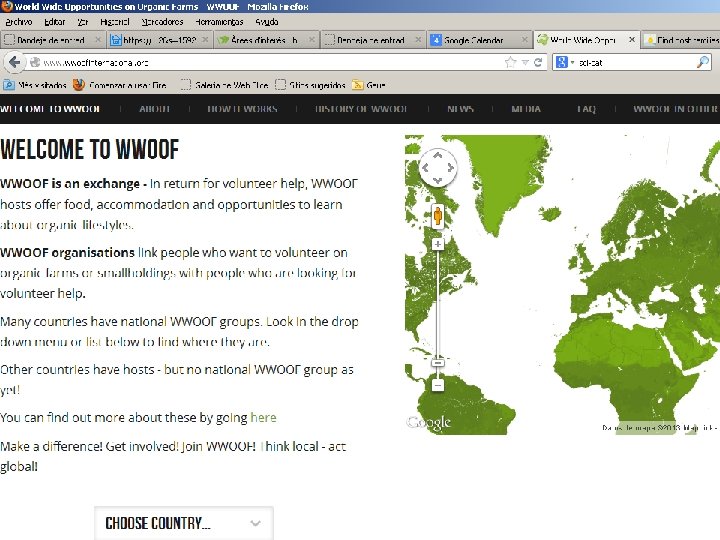Open the Galería de Web Slice bookmark
The width and height of the screenshot is (720, 540).
(225, 85)
